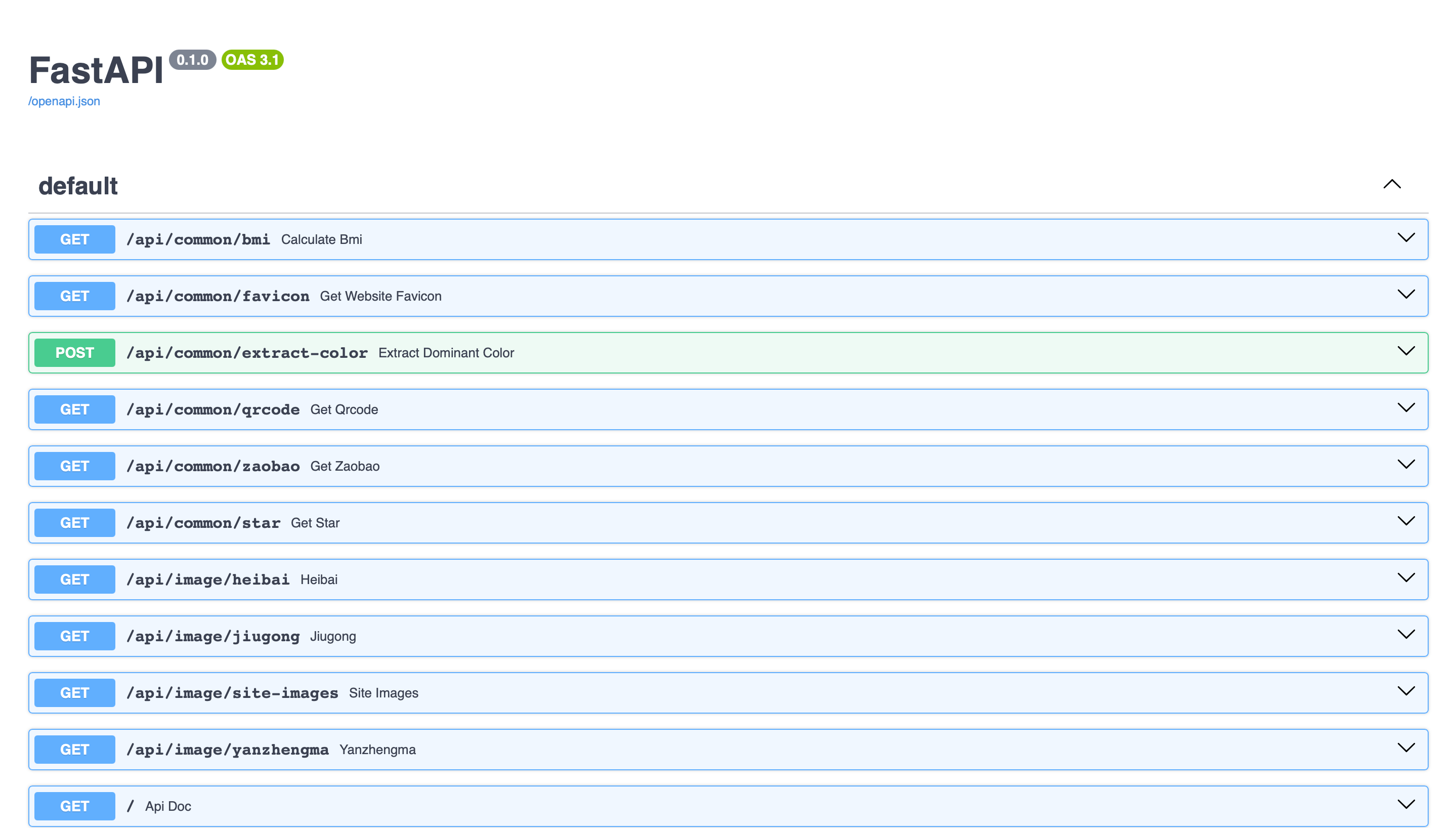Click the /api/image/jiugong path
Image resolution: width=1456 pixels, height=828 pixels.
(x=213, y=637)
